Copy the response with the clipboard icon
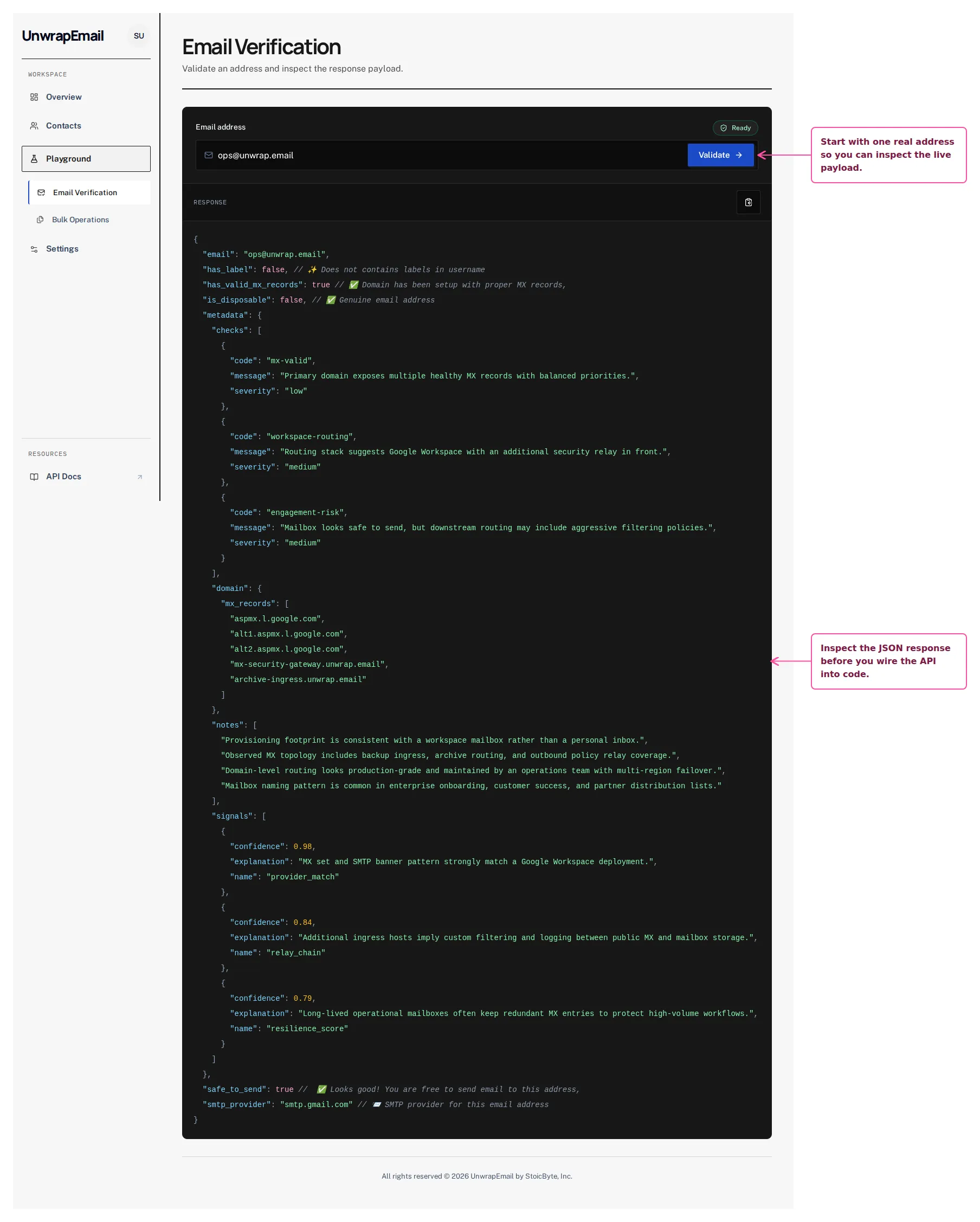980x1222 pixels. tap(748, 202)
